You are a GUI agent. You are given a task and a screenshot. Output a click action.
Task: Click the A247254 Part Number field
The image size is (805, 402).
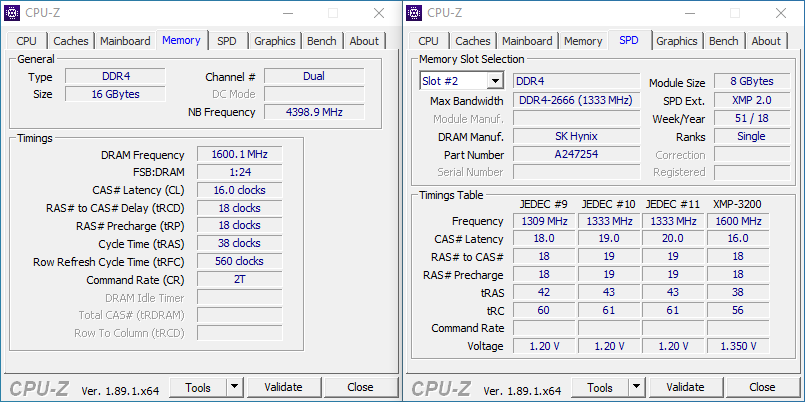click(577, 154)
